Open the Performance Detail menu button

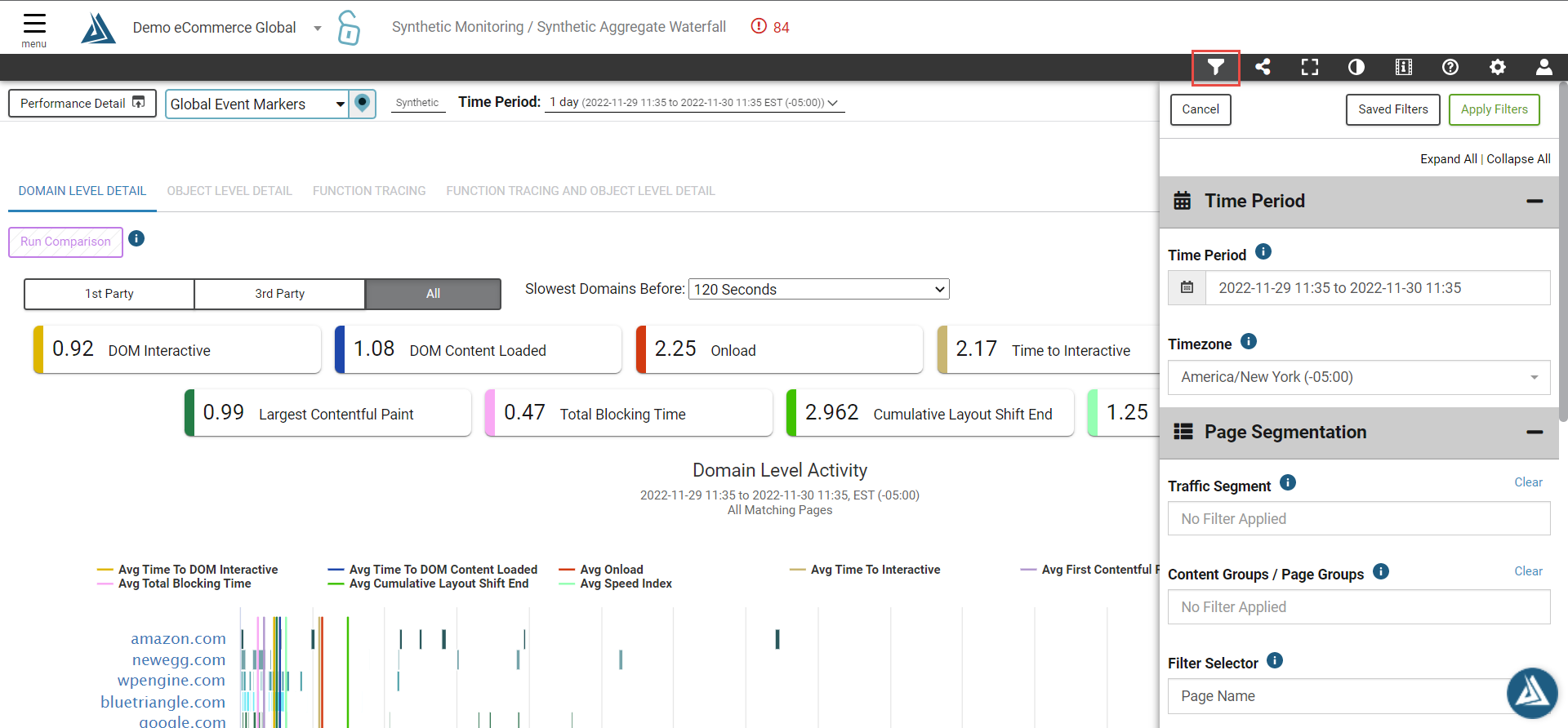point(82,103)
